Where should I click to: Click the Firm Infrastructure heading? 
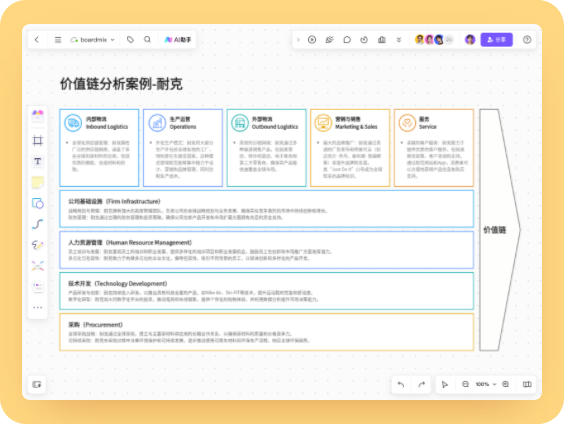point(114,201)
